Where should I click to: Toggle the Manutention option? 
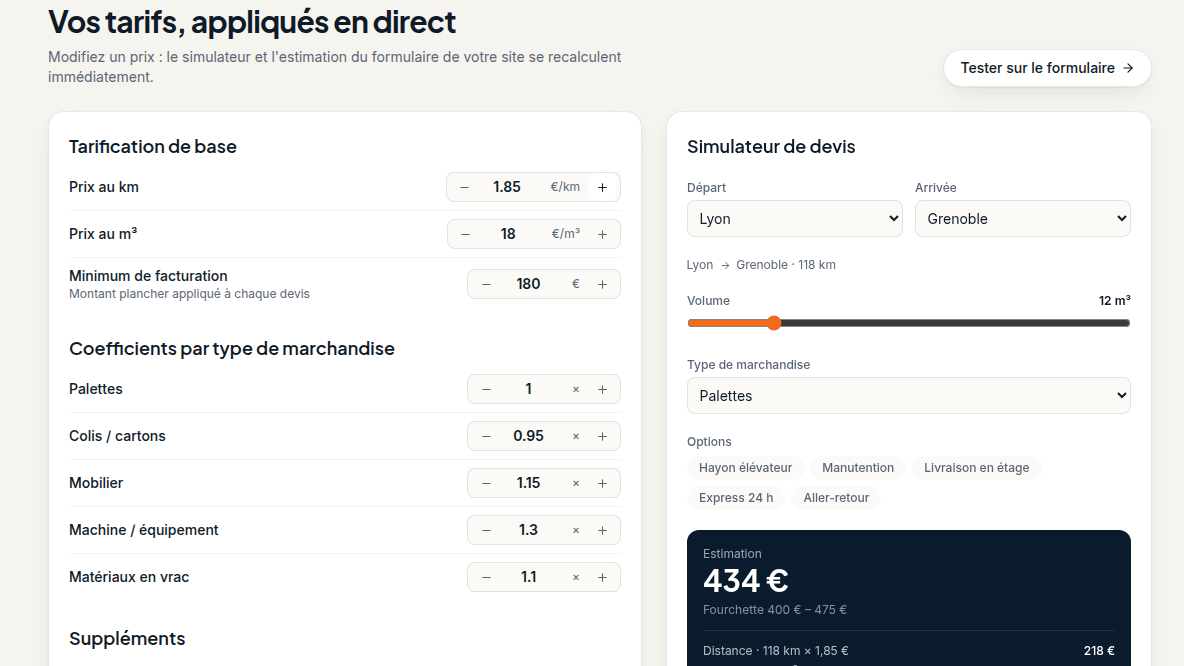coord(858,468)
